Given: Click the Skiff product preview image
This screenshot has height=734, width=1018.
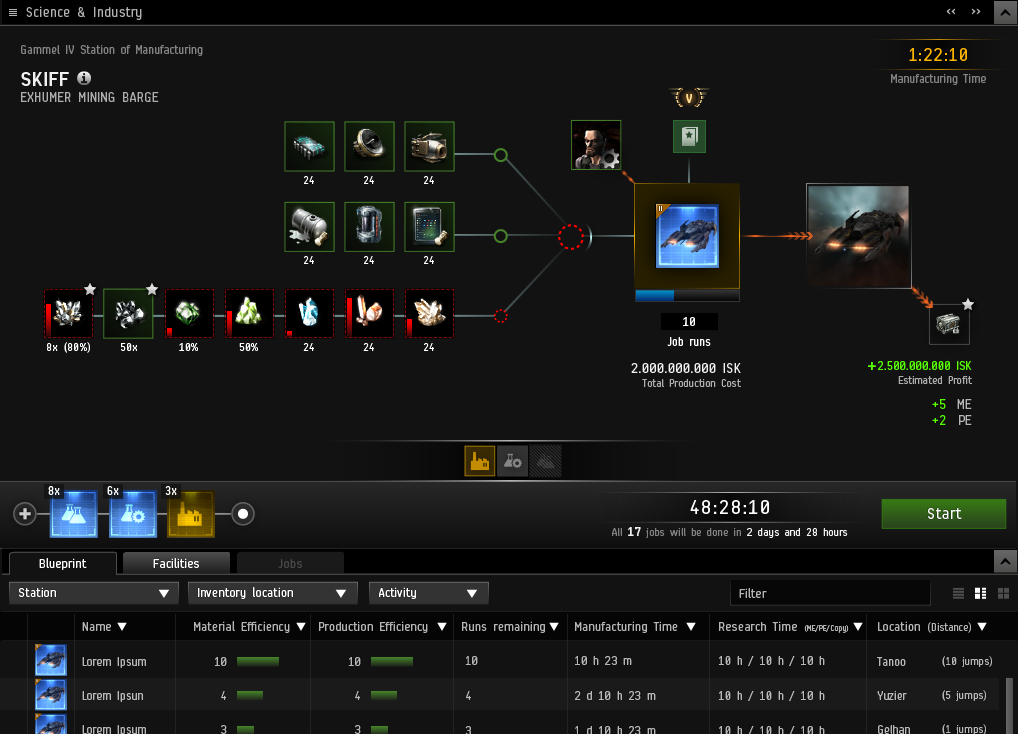Looking at the screenshot, I should [858, 236].
